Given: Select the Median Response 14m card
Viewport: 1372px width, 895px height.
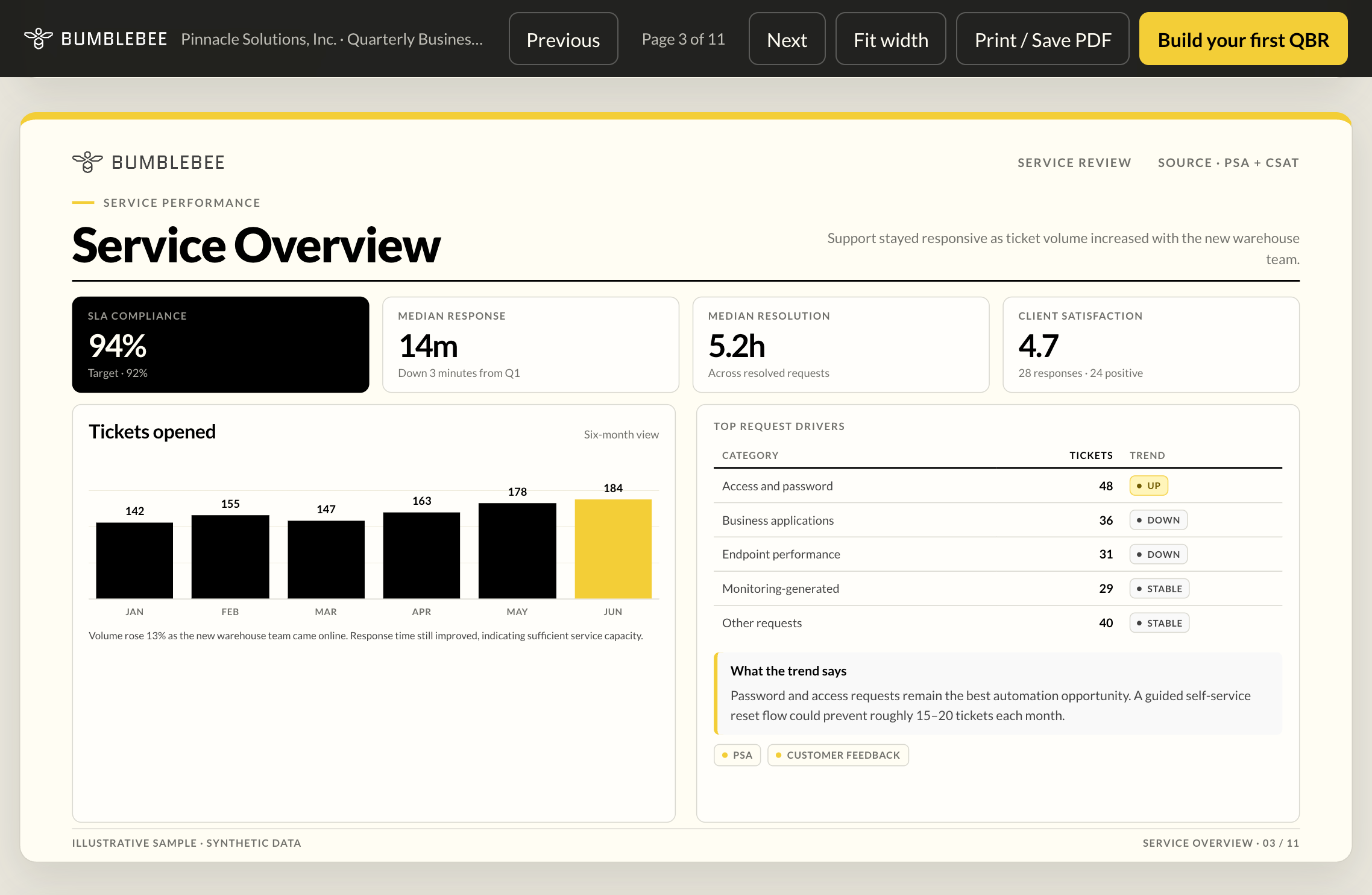Looking at the screenshot, I should 530,344.
